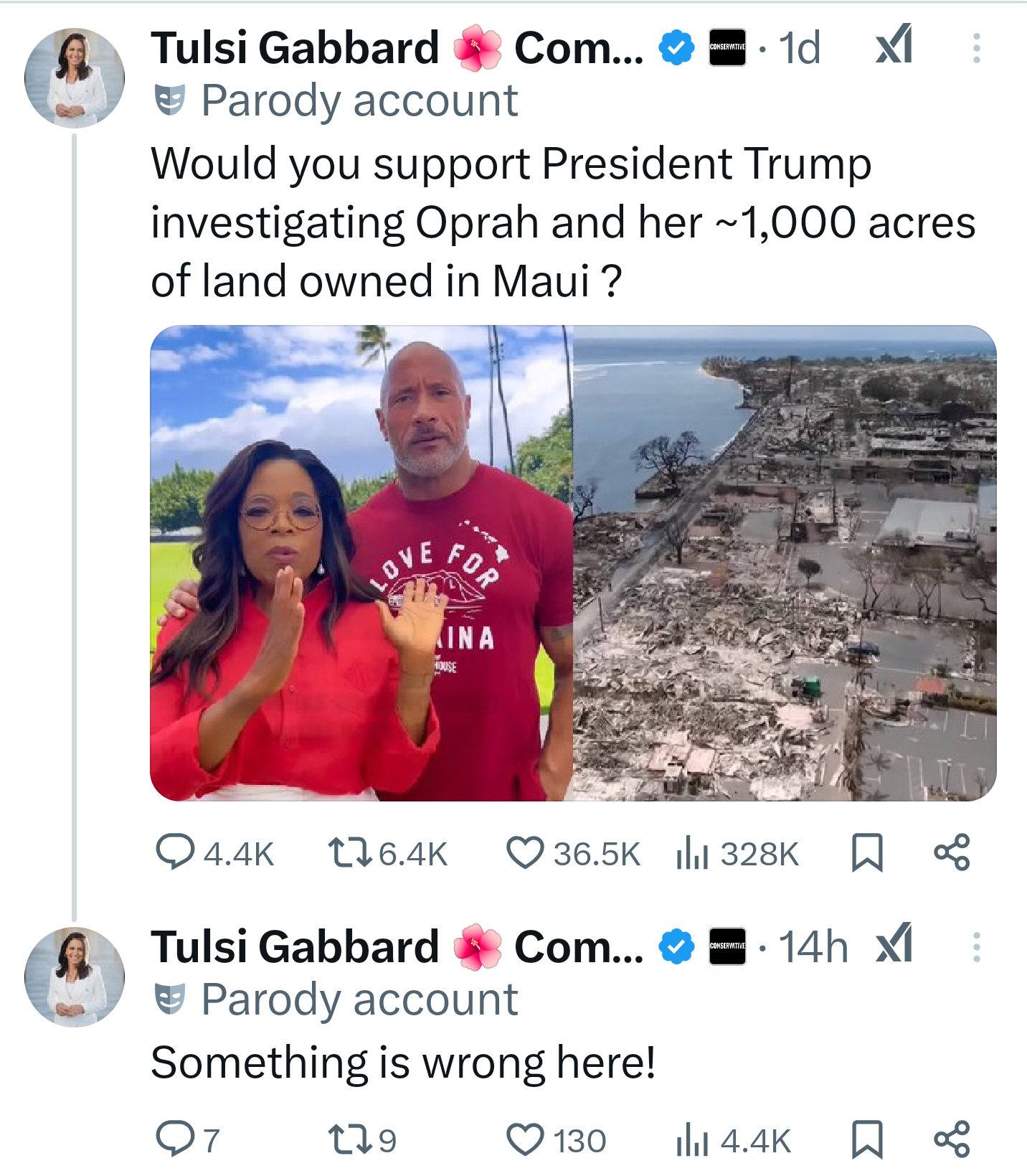Image resolution: width=1027 pixels, height=1176 pixels.
Task: Open three-dot menu on first tweet
Action: pyautogui.click(x=976, y=48)
